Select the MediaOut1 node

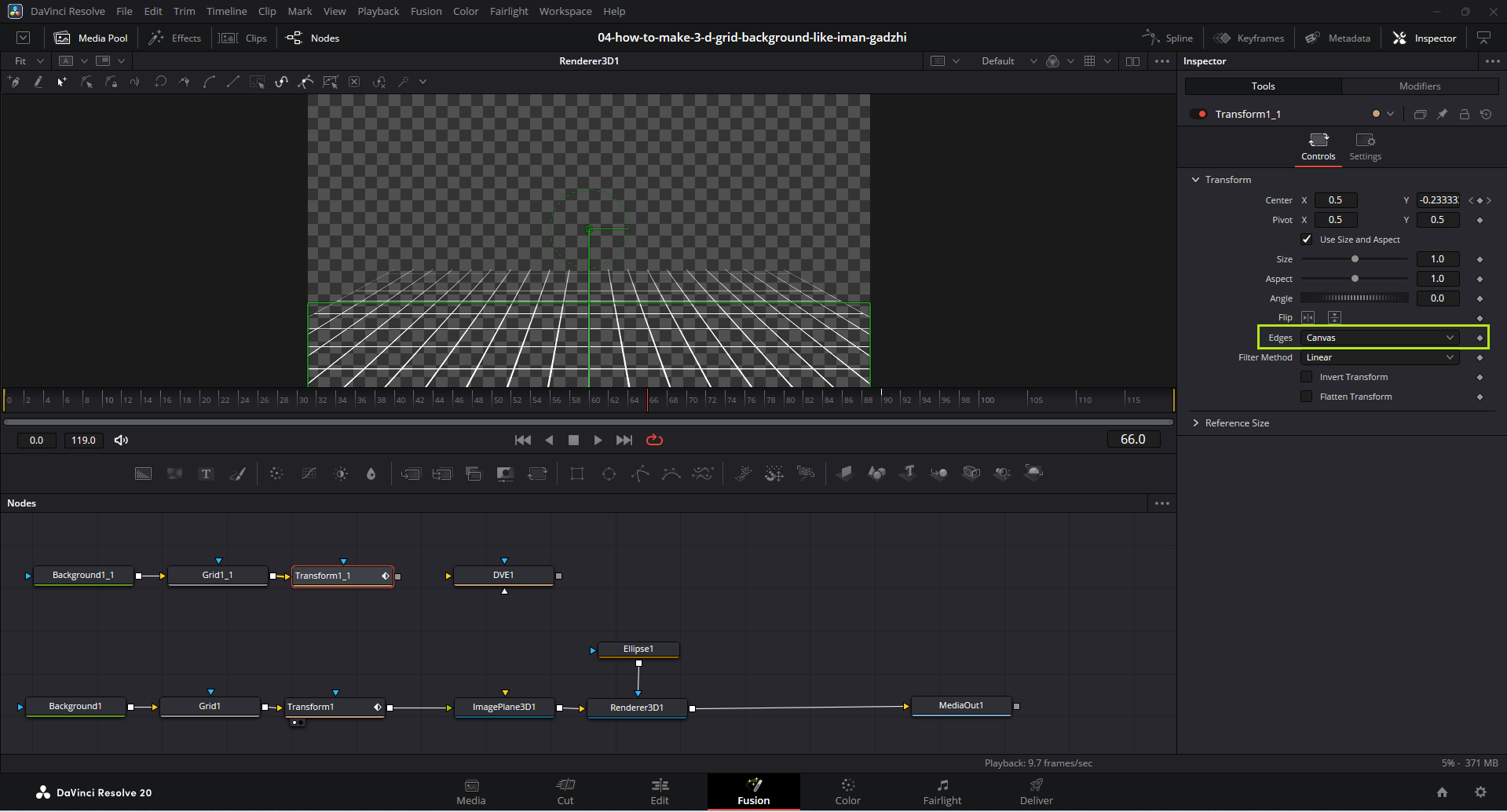pyautogui.click(x=960, y=706)
